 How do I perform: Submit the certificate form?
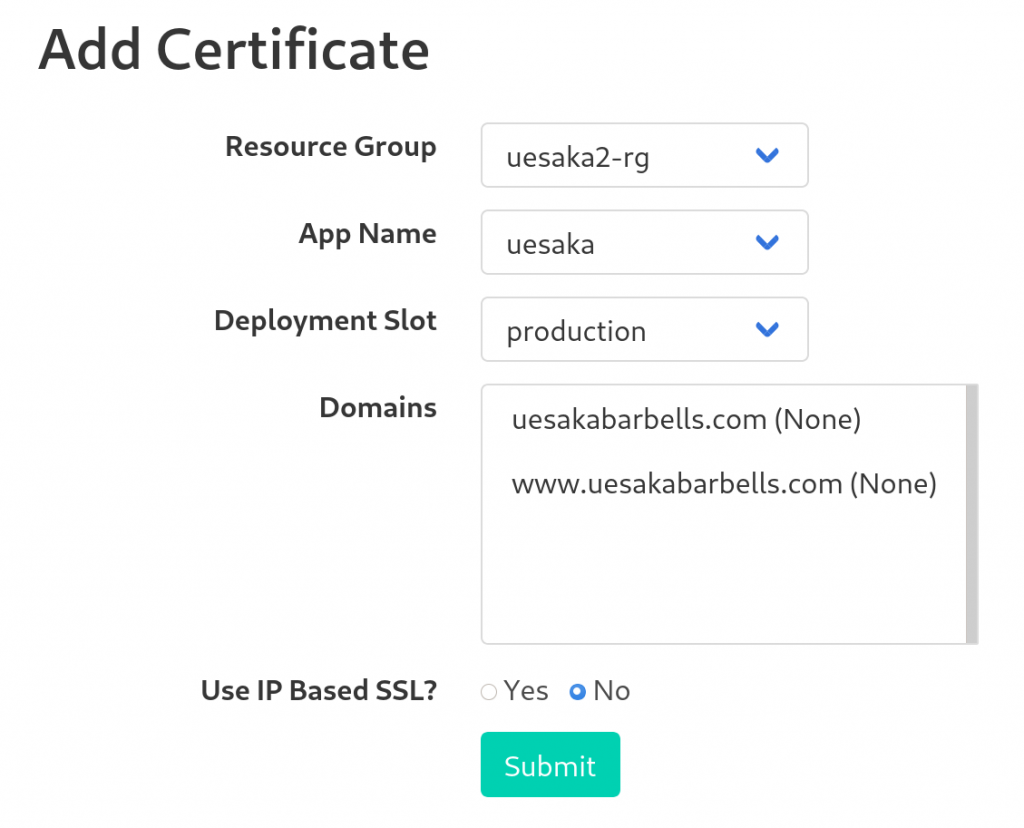point(550,765)
